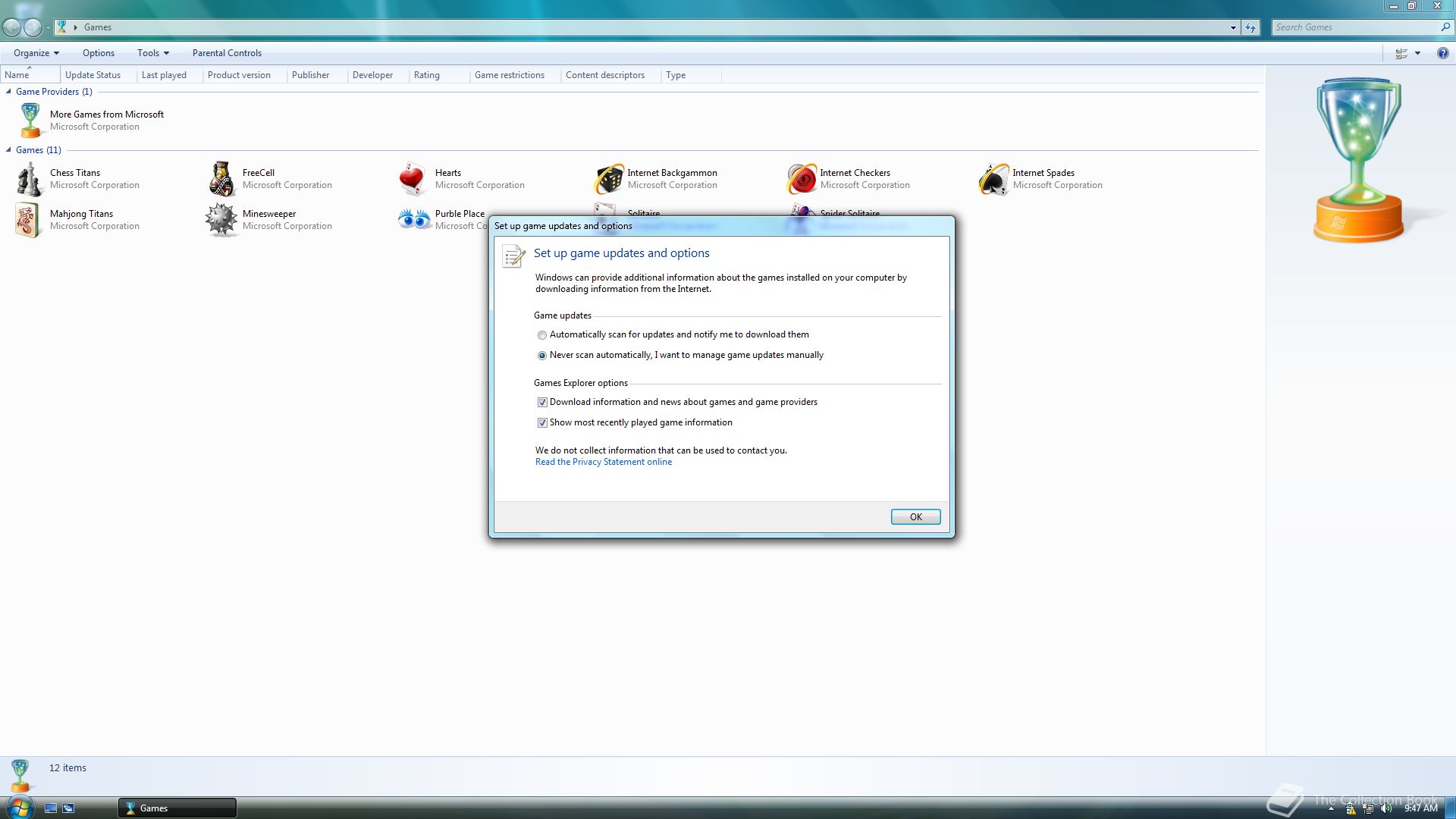Viewport: 1456px width, 819px height.
Task: Click the Switch between windows icon
Action: click(x=68, y=808)
